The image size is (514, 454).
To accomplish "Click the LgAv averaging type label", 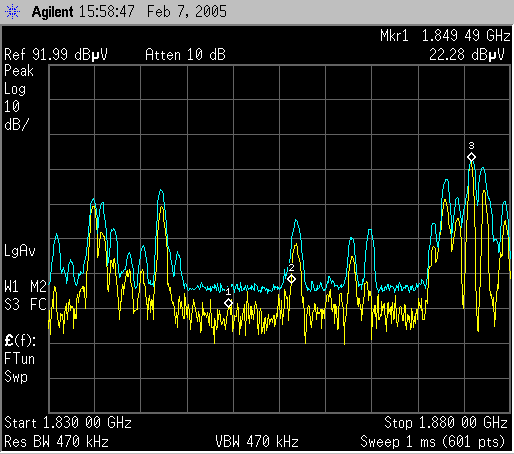I will [x=20, y=251].
